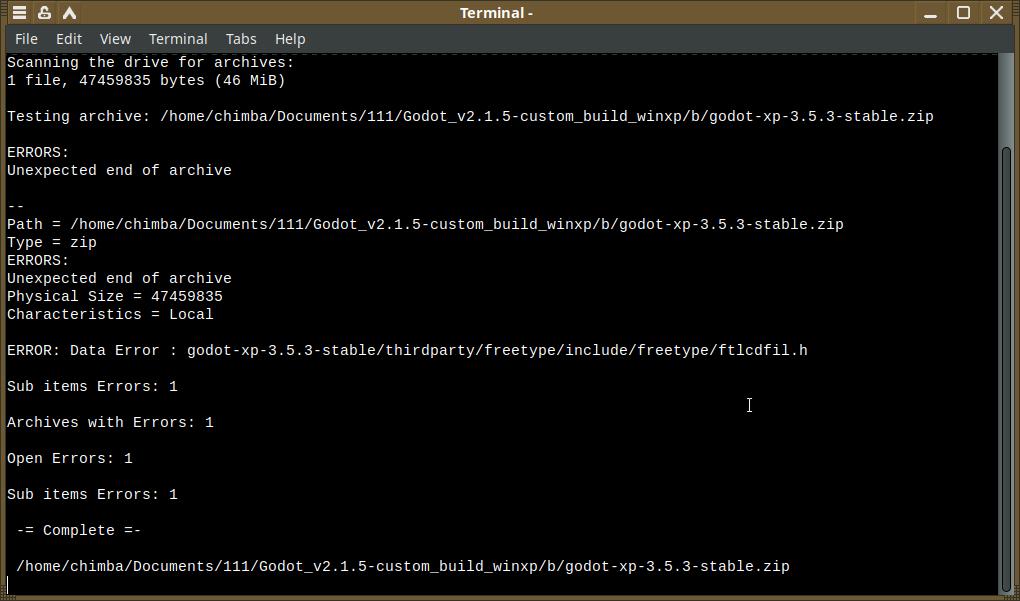This screenshot has height=601, width=1020.
Task: Maximize the Terminal window
Action: click(x=963, y=13)
